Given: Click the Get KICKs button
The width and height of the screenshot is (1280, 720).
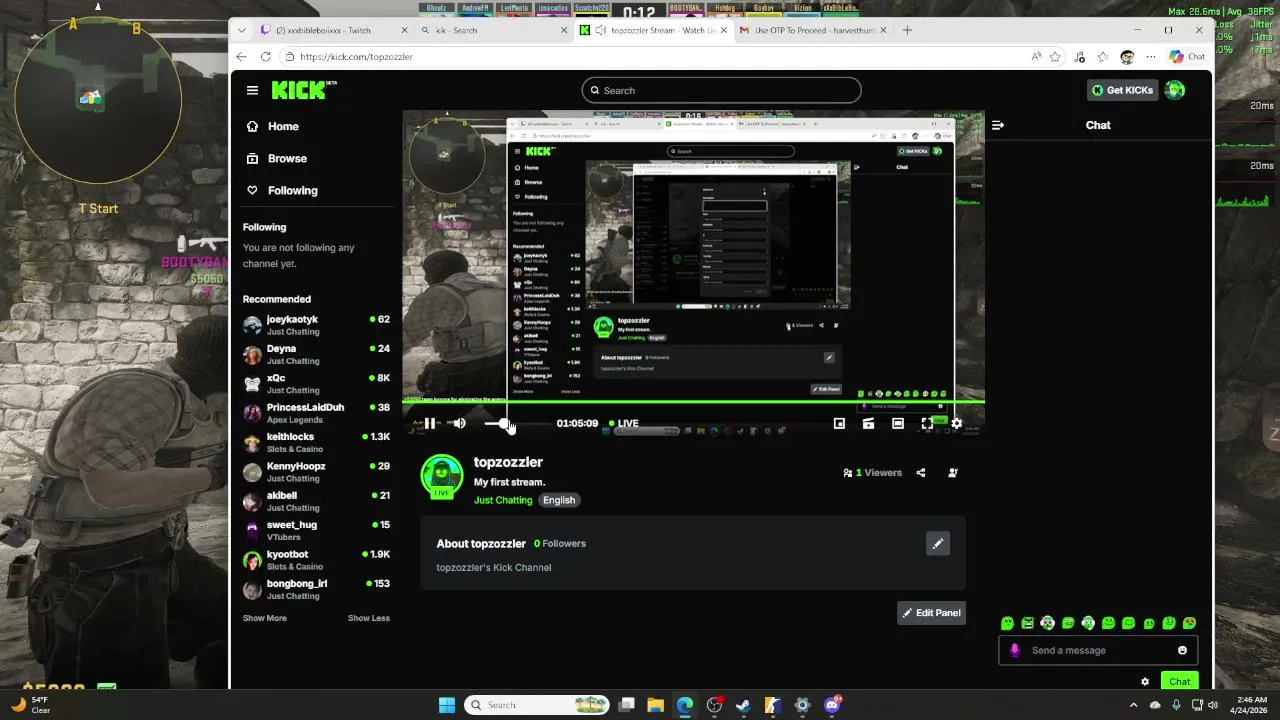Looking at the screenshot, I should coord(1122,90).
